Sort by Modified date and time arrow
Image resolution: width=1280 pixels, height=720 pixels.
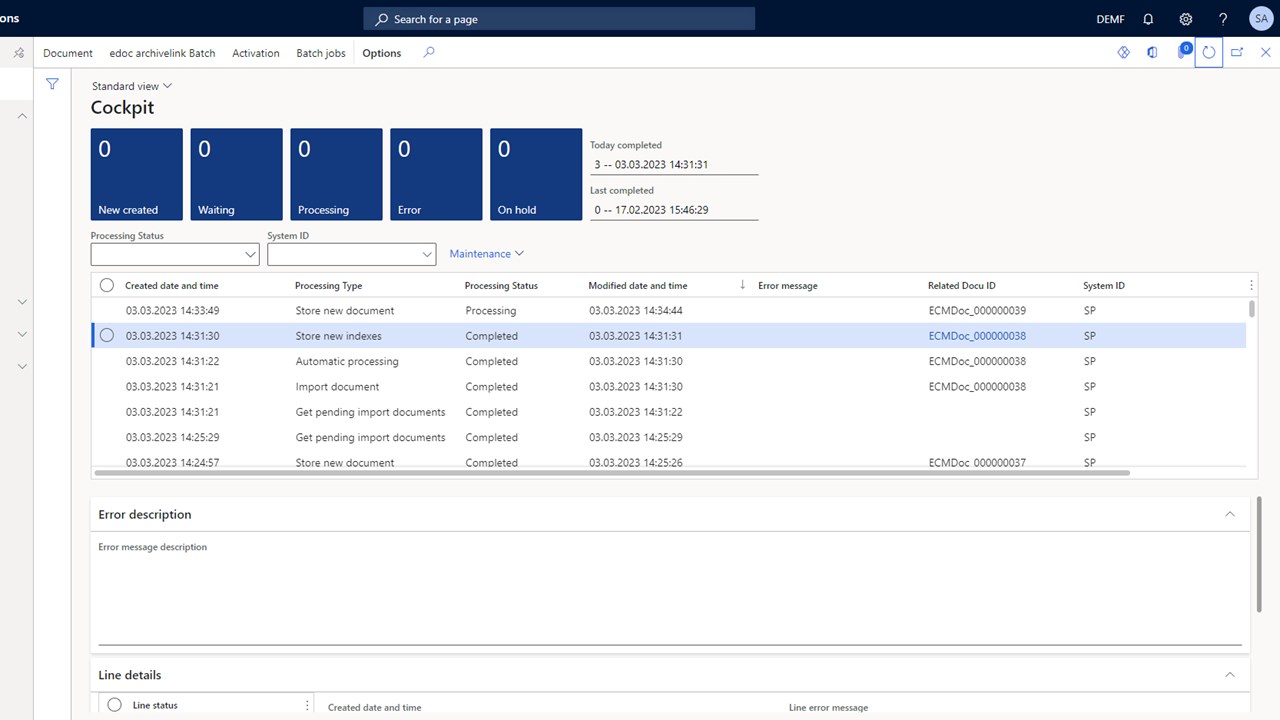pos(742,285)
